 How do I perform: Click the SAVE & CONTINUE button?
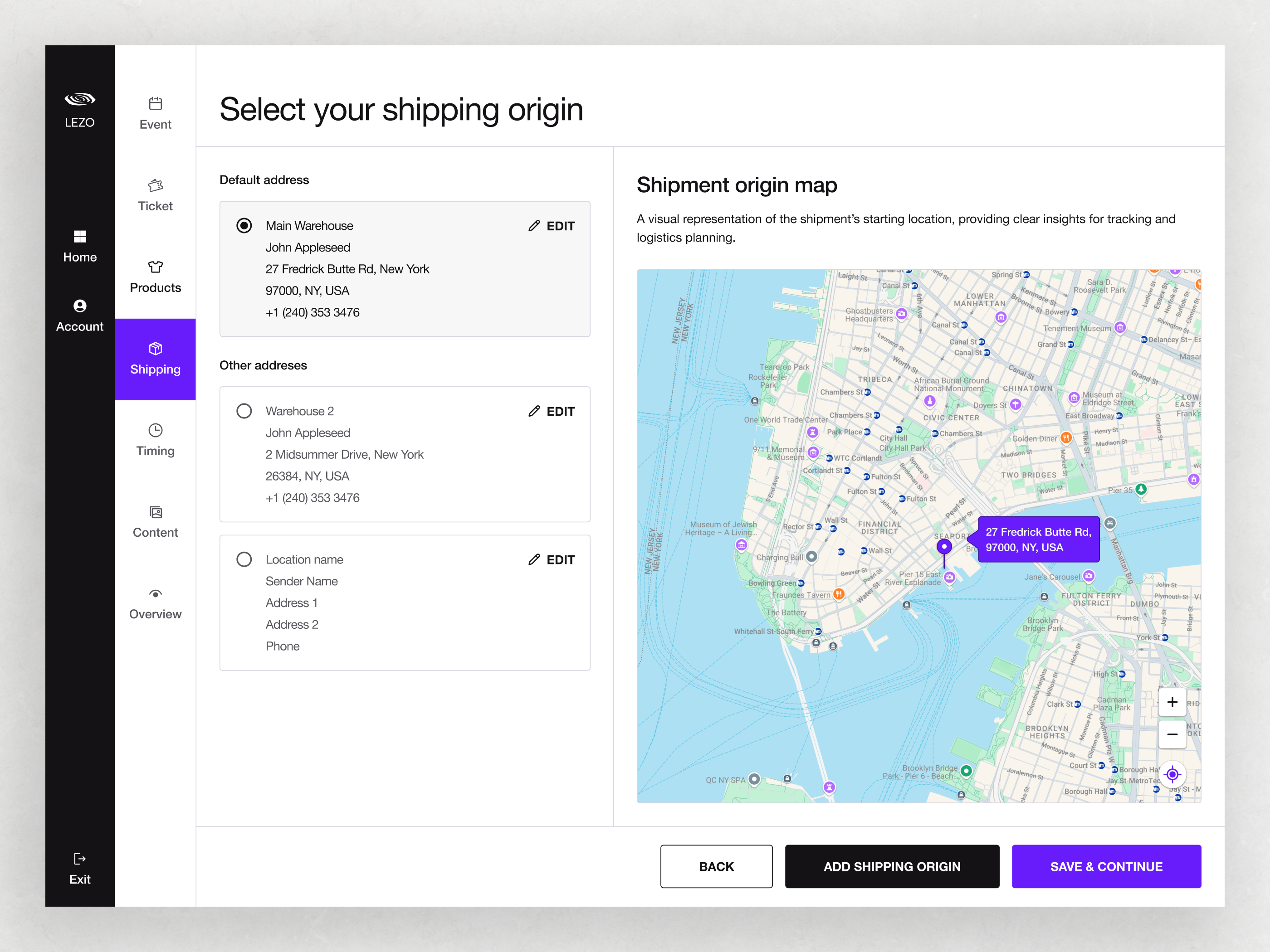1106,866
